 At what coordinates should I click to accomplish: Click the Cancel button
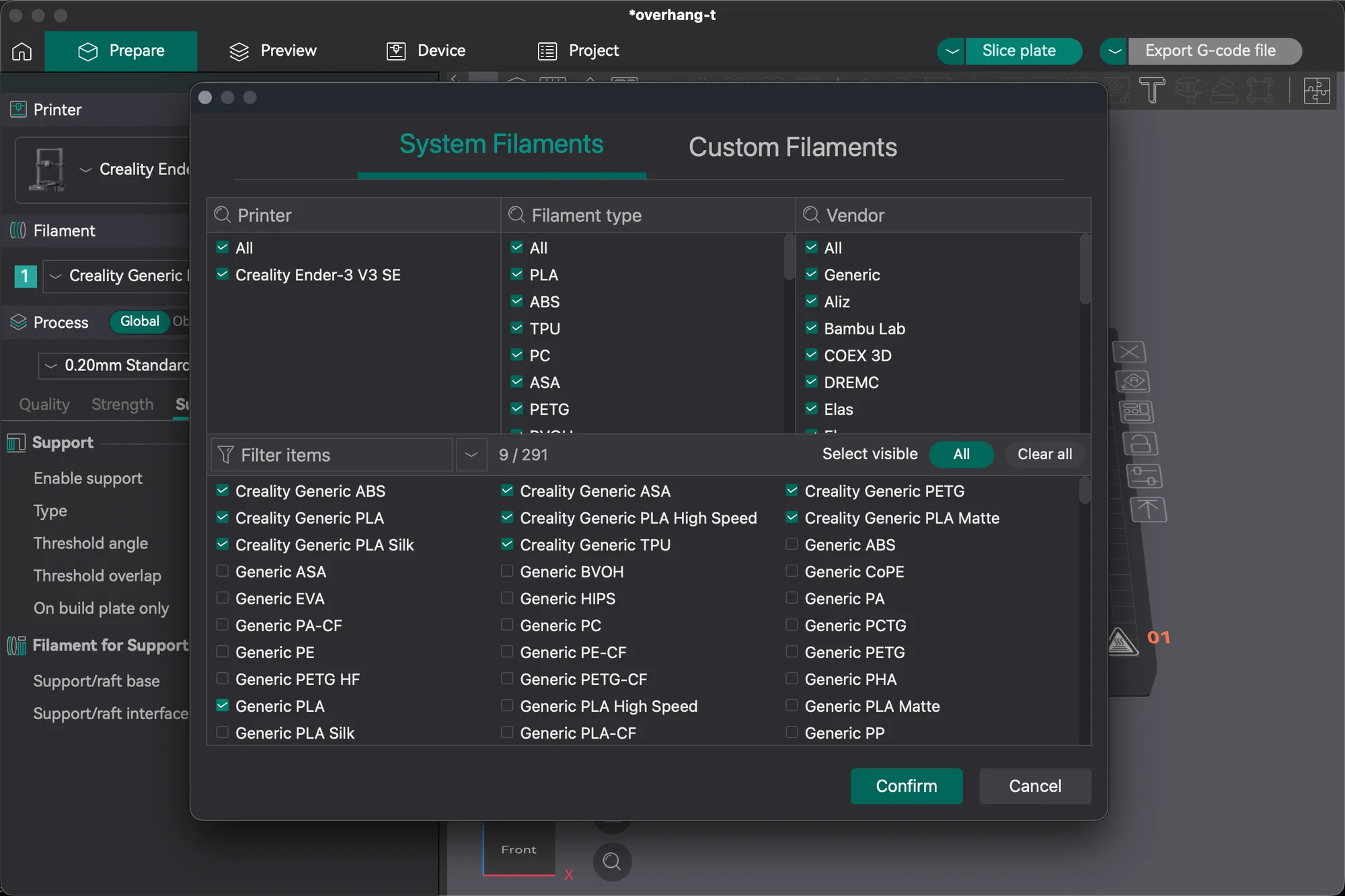pyautogui.click(x=1035, y=786)
